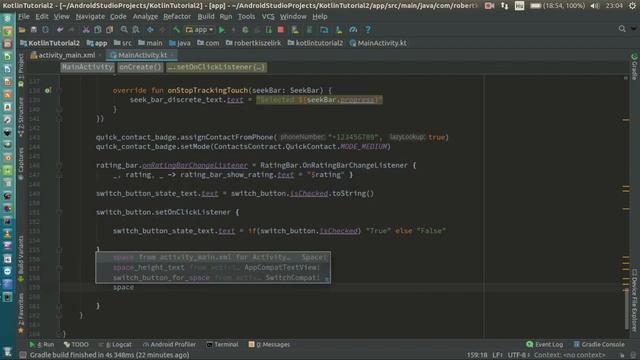
Task: Open the app run configuration dropdown
Action: tap(199, 30)
